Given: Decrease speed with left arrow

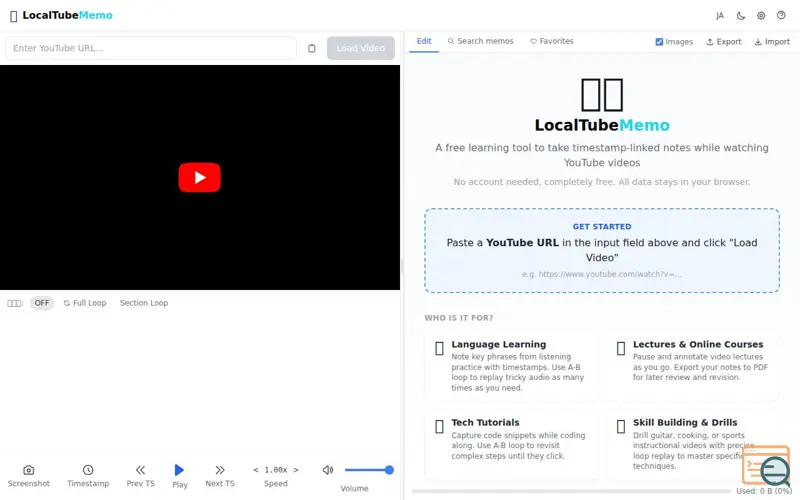Looking at the screenshot, I should 256,470.
